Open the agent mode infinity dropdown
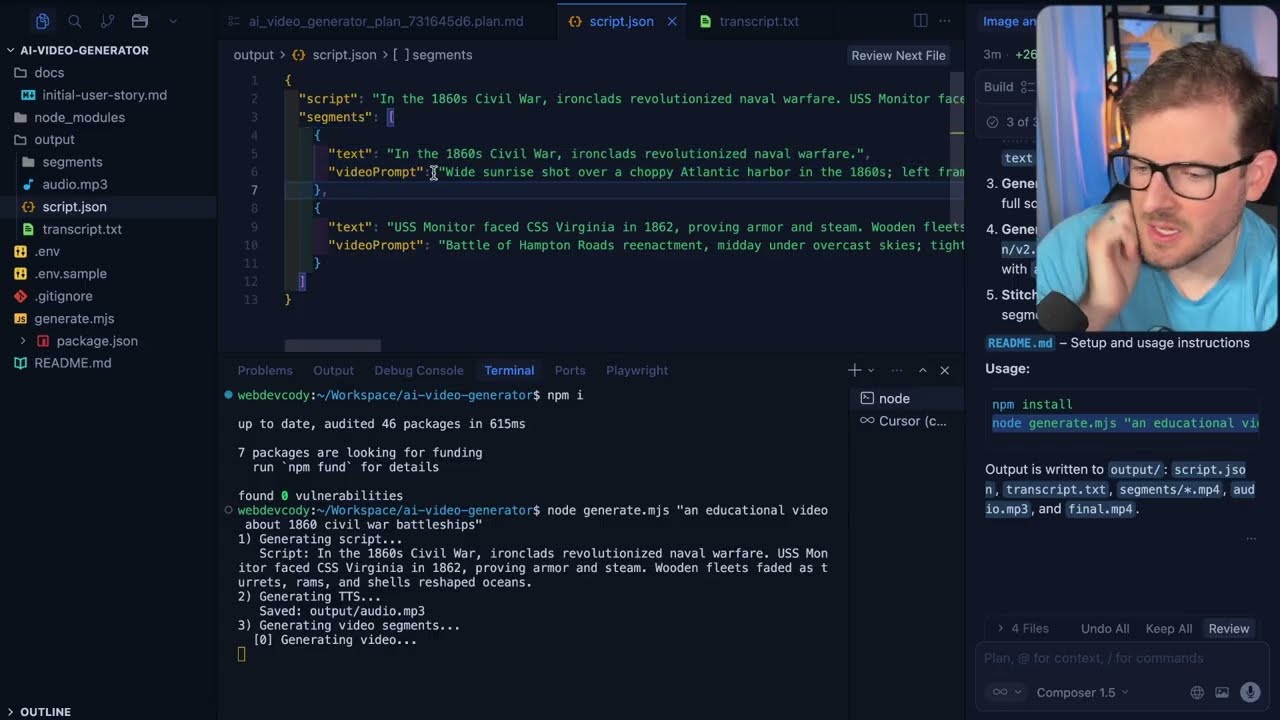The image size is (1280, 720). coord(1007,692)
